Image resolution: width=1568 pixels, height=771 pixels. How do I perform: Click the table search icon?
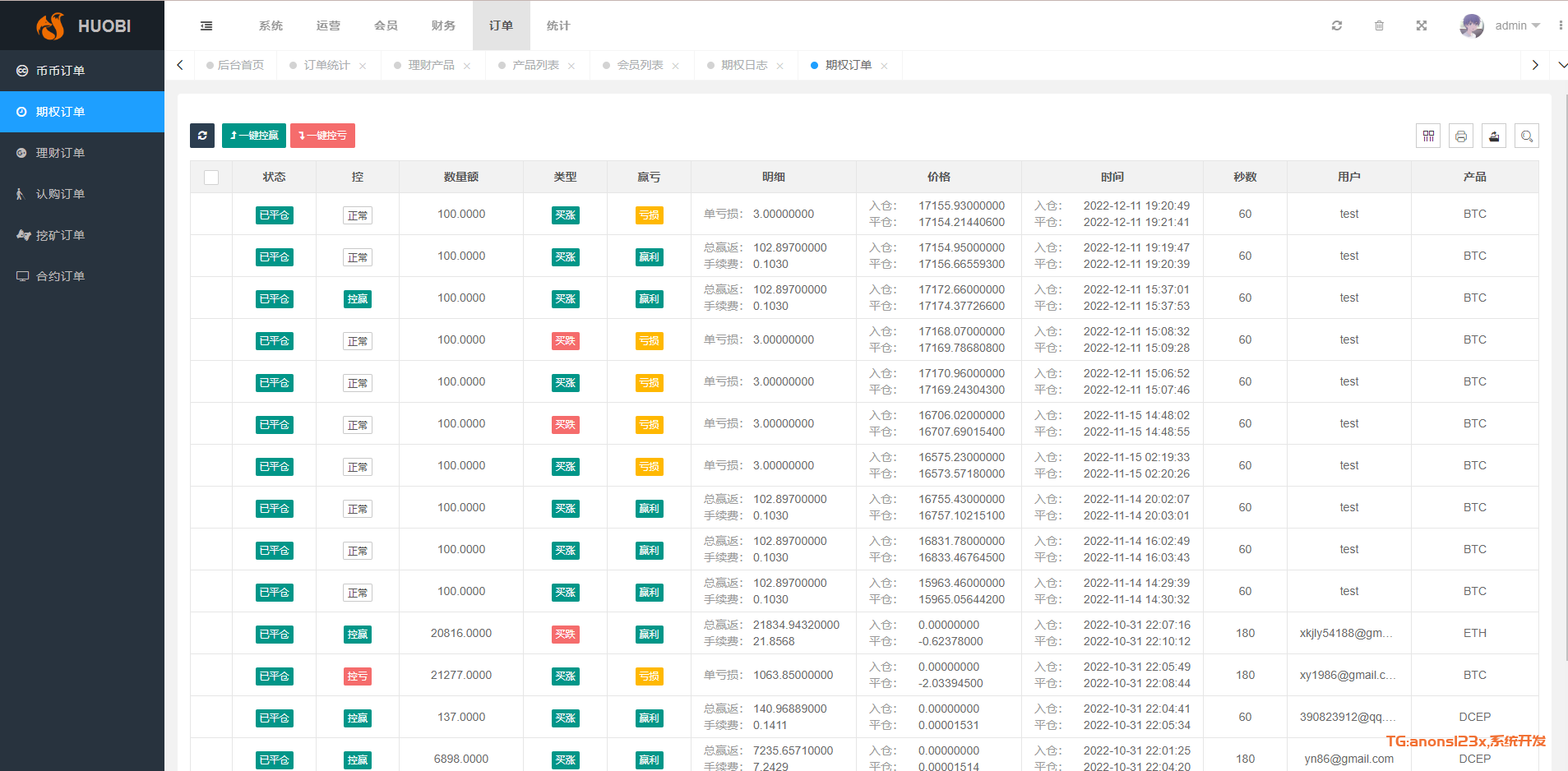(1527, 136)
